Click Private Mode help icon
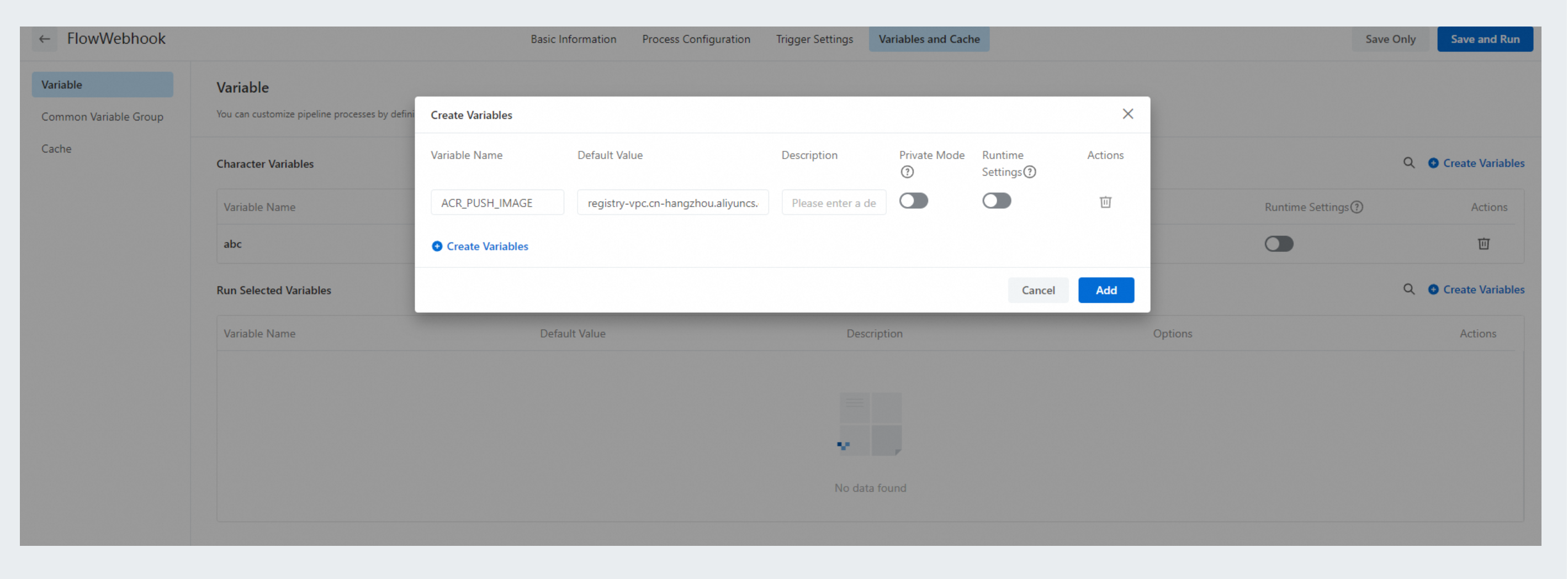The image size is (1568, 579). tap(907, 172)
